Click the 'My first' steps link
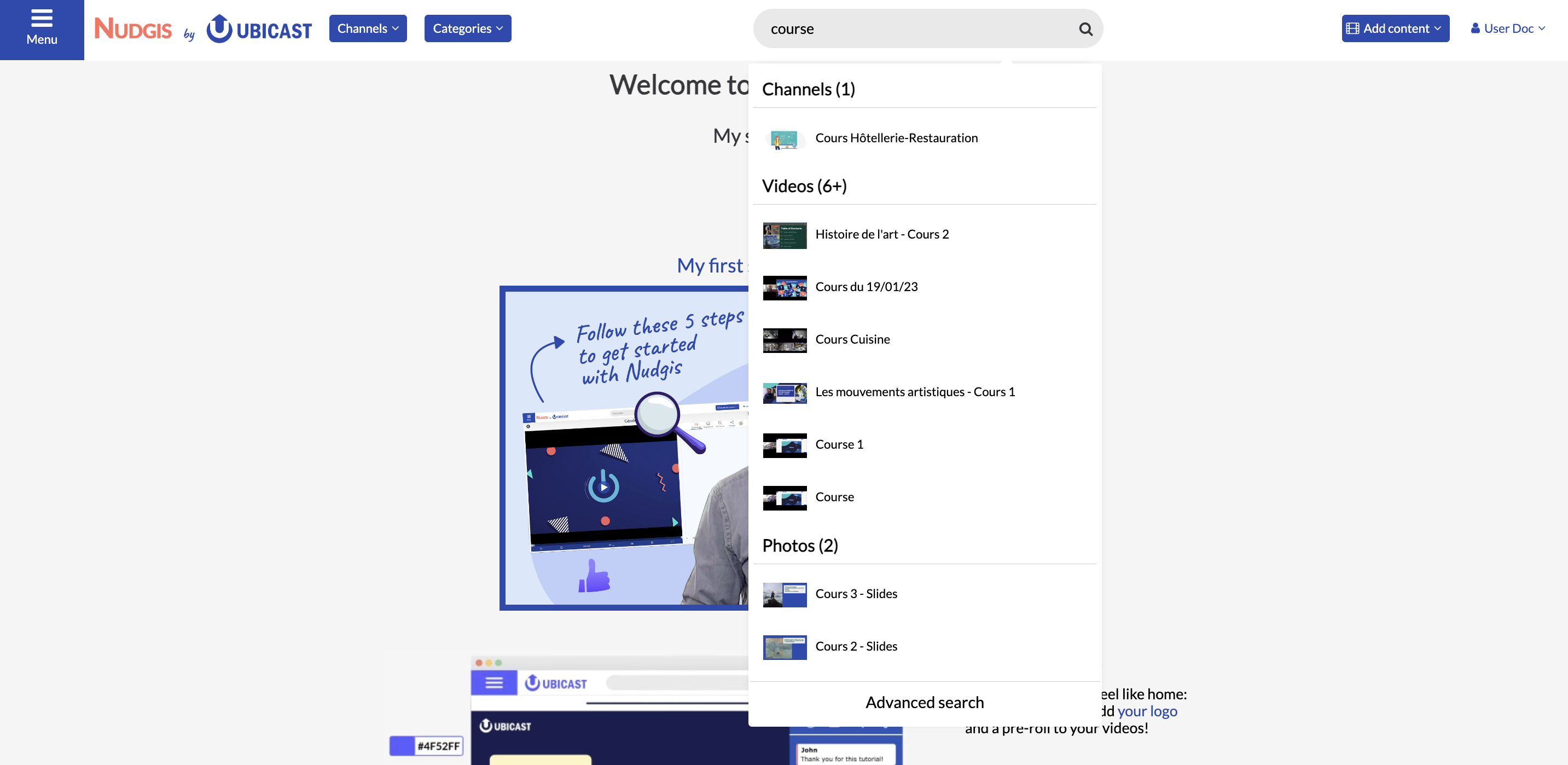This screenshot has width=1568, height=765. (712, 265)
